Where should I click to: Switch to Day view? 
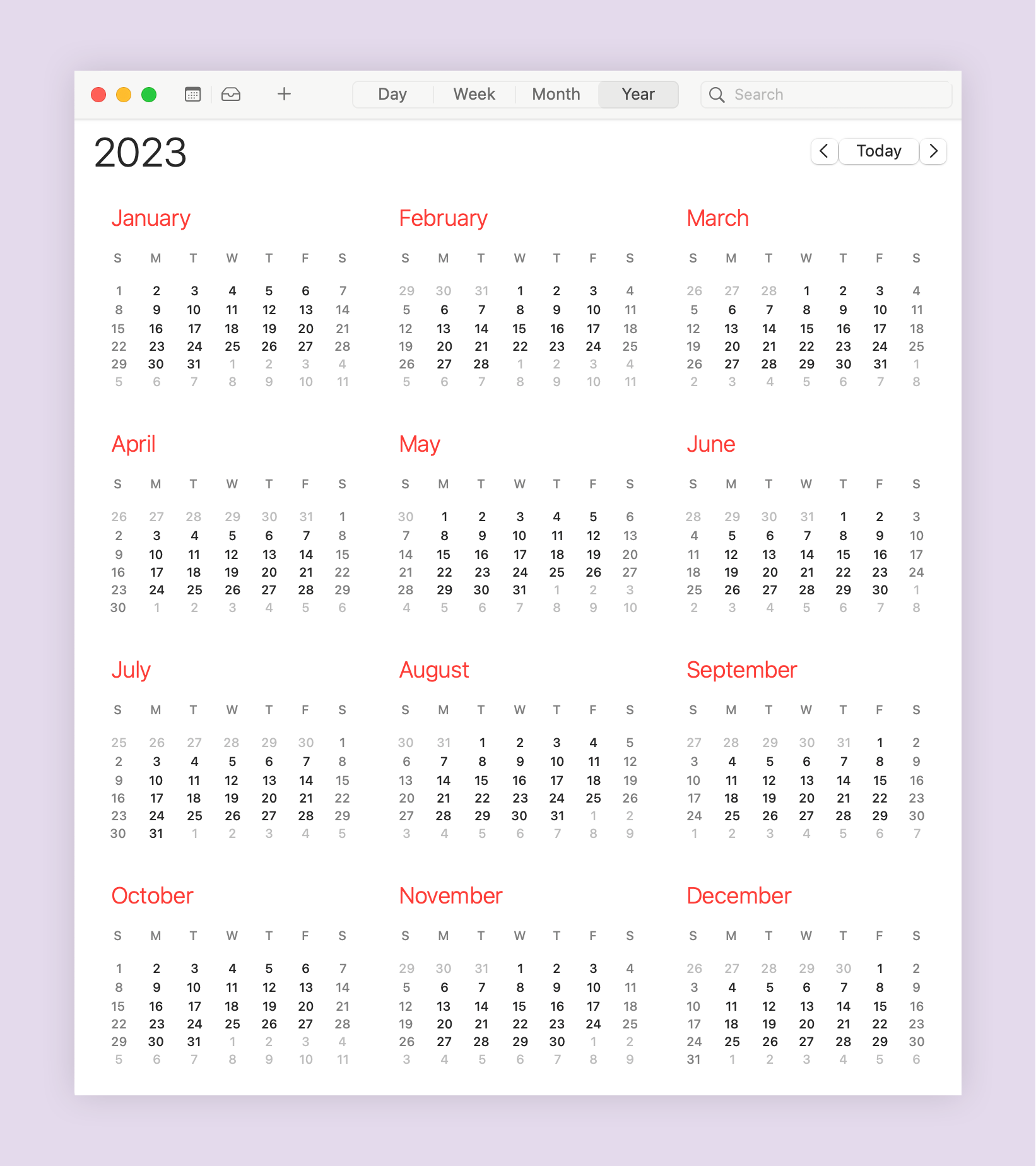[392, 95]
